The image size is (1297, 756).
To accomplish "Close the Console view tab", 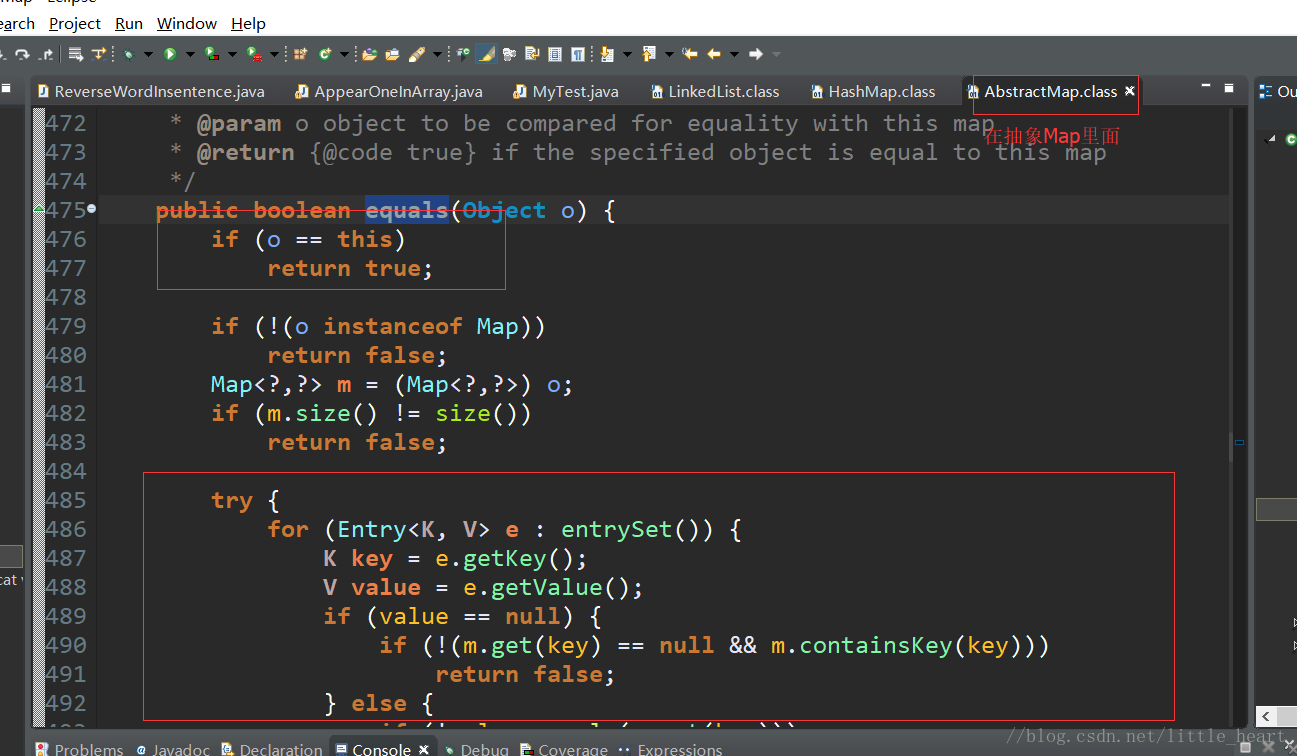I will tap(423, 748).
